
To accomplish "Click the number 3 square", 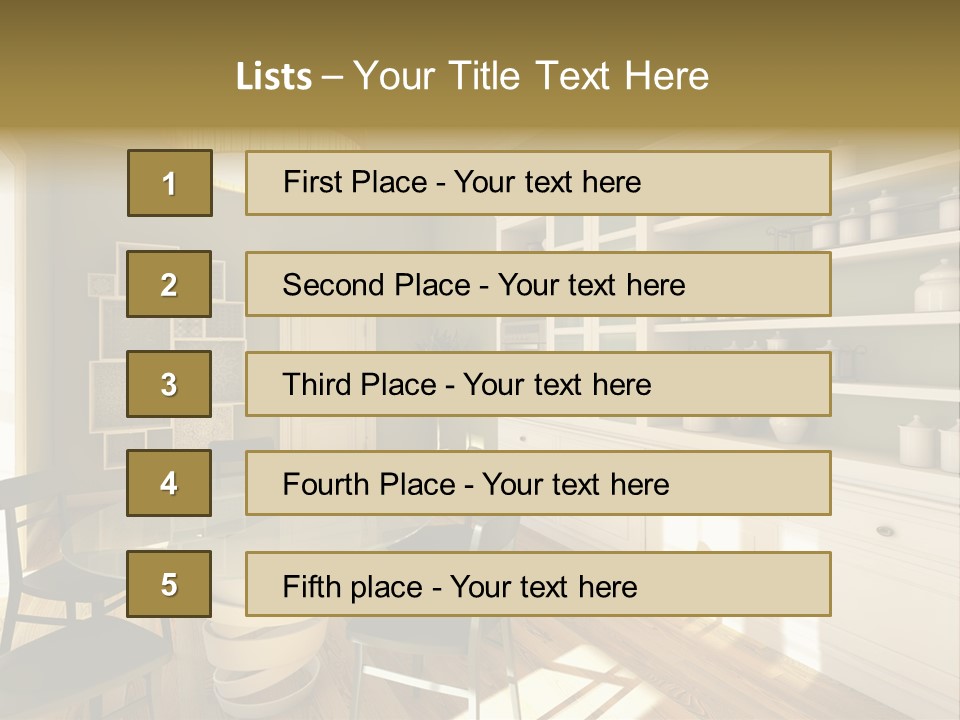I will (x=169, y=384).
